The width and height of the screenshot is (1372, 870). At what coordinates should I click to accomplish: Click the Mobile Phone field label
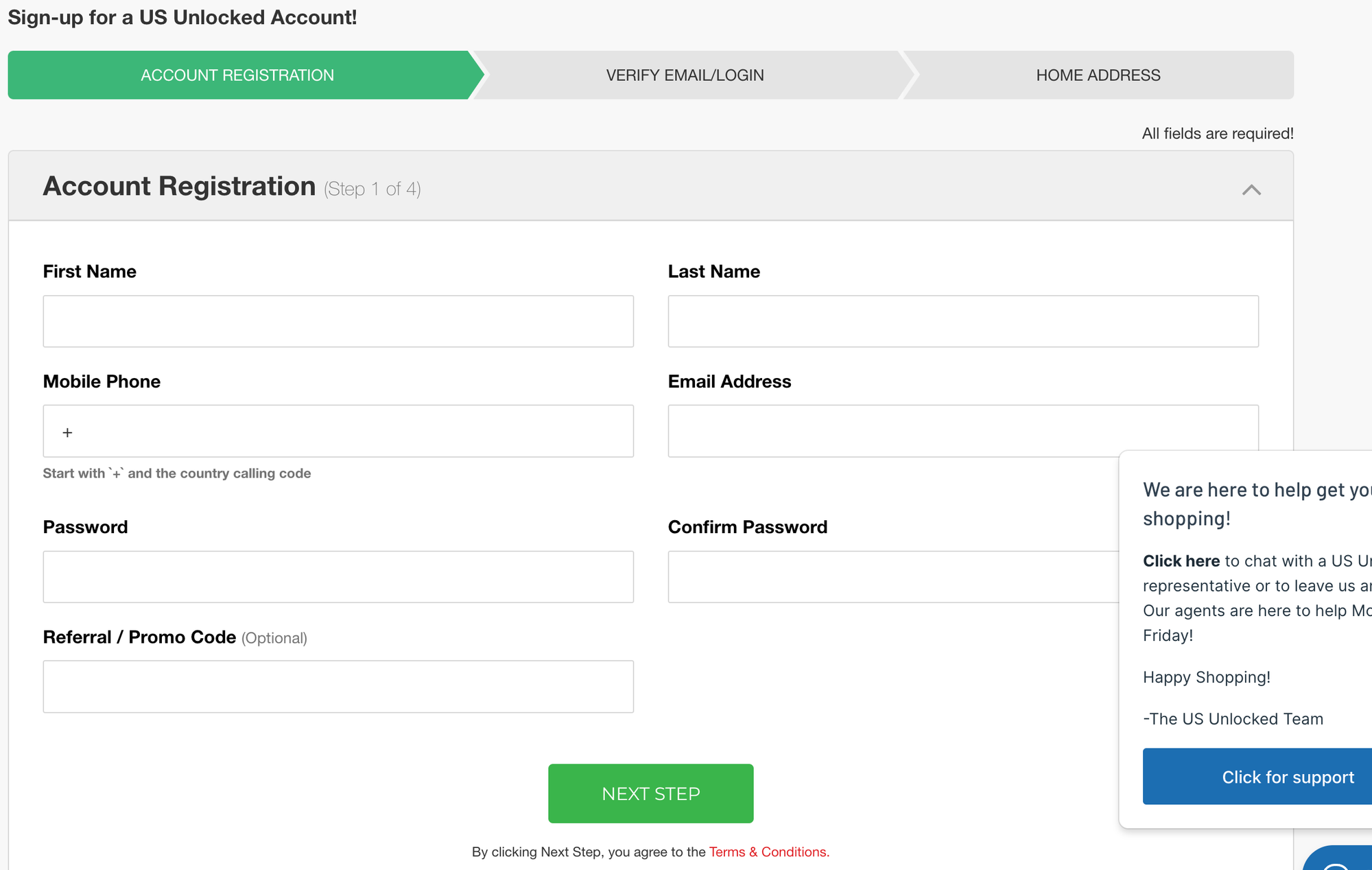tap(102, 381)
